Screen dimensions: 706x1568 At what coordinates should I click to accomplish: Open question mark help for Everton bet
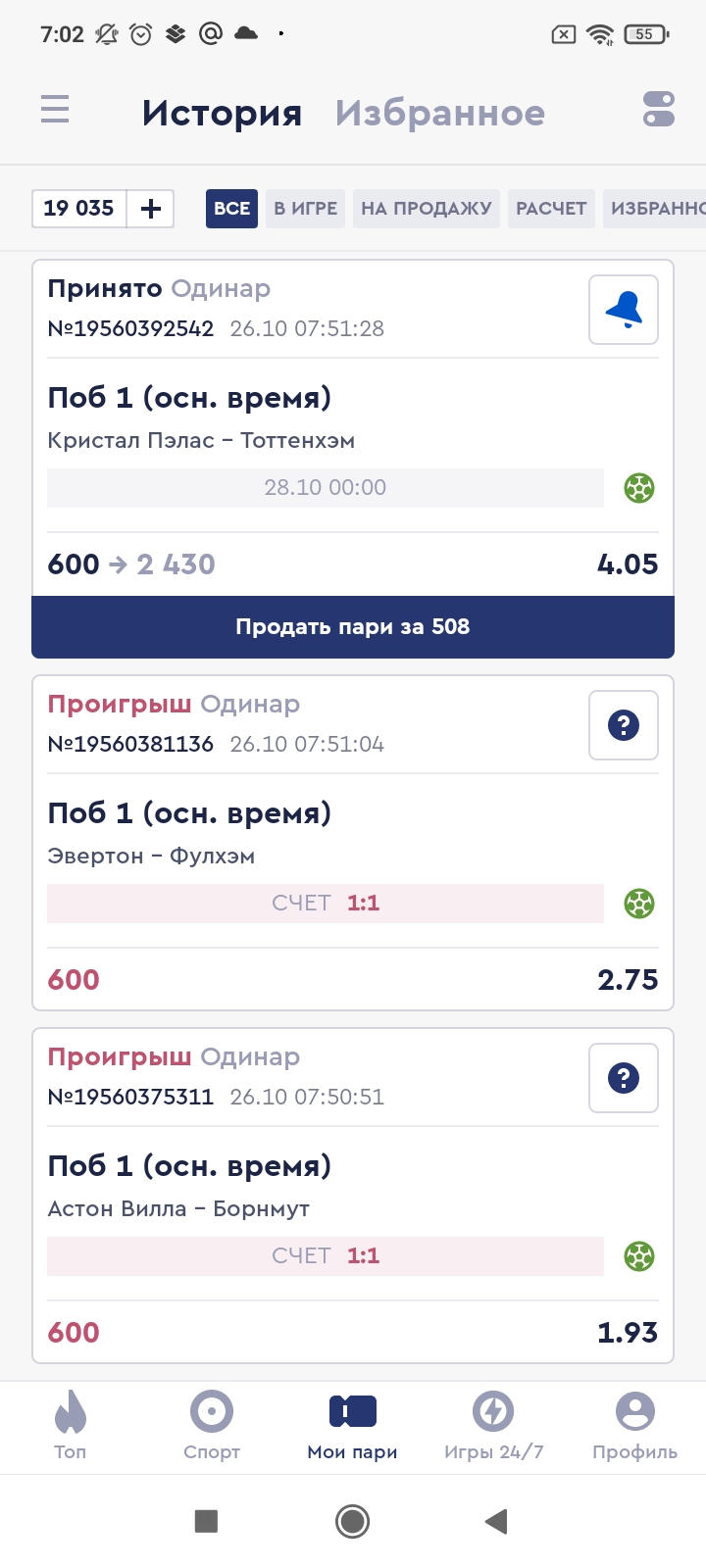(x=623, y=725)
